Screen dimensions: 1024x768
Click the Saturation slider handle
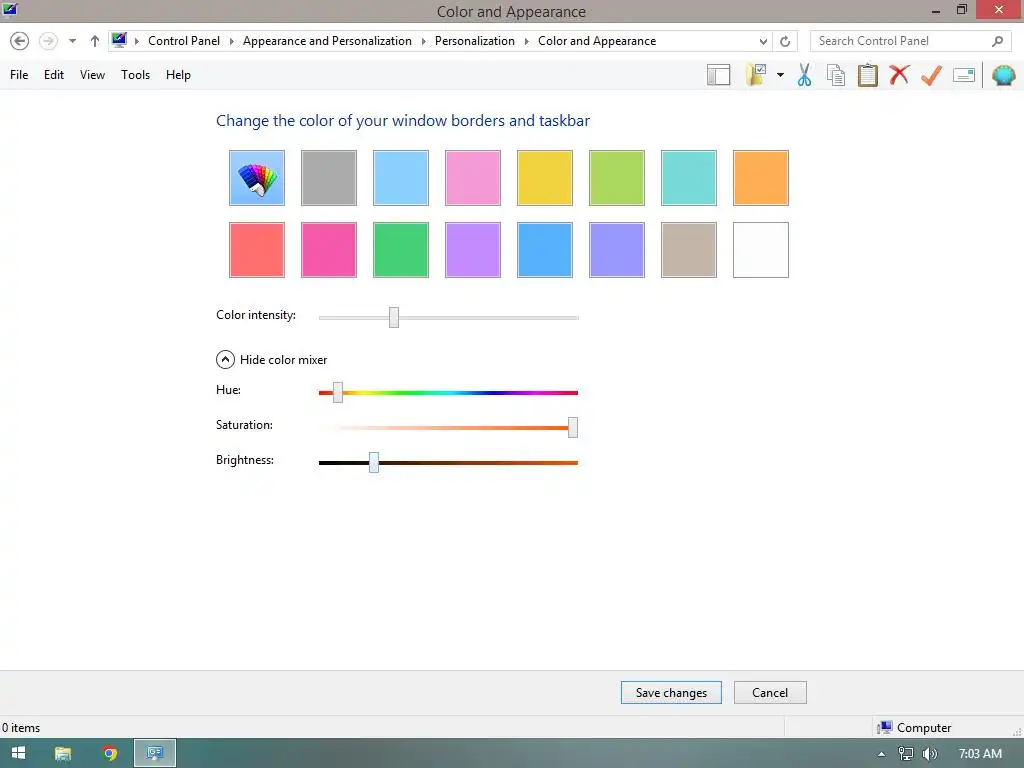click(x=573, y=427)
